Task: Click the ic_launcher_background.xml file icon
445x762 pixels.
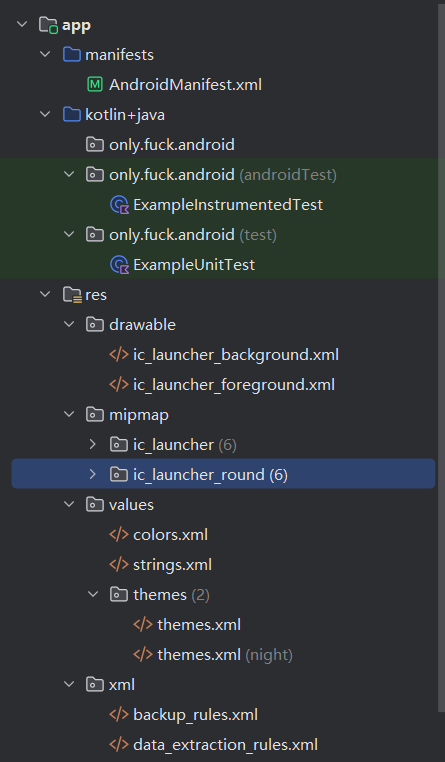Action: pos(119,355)
